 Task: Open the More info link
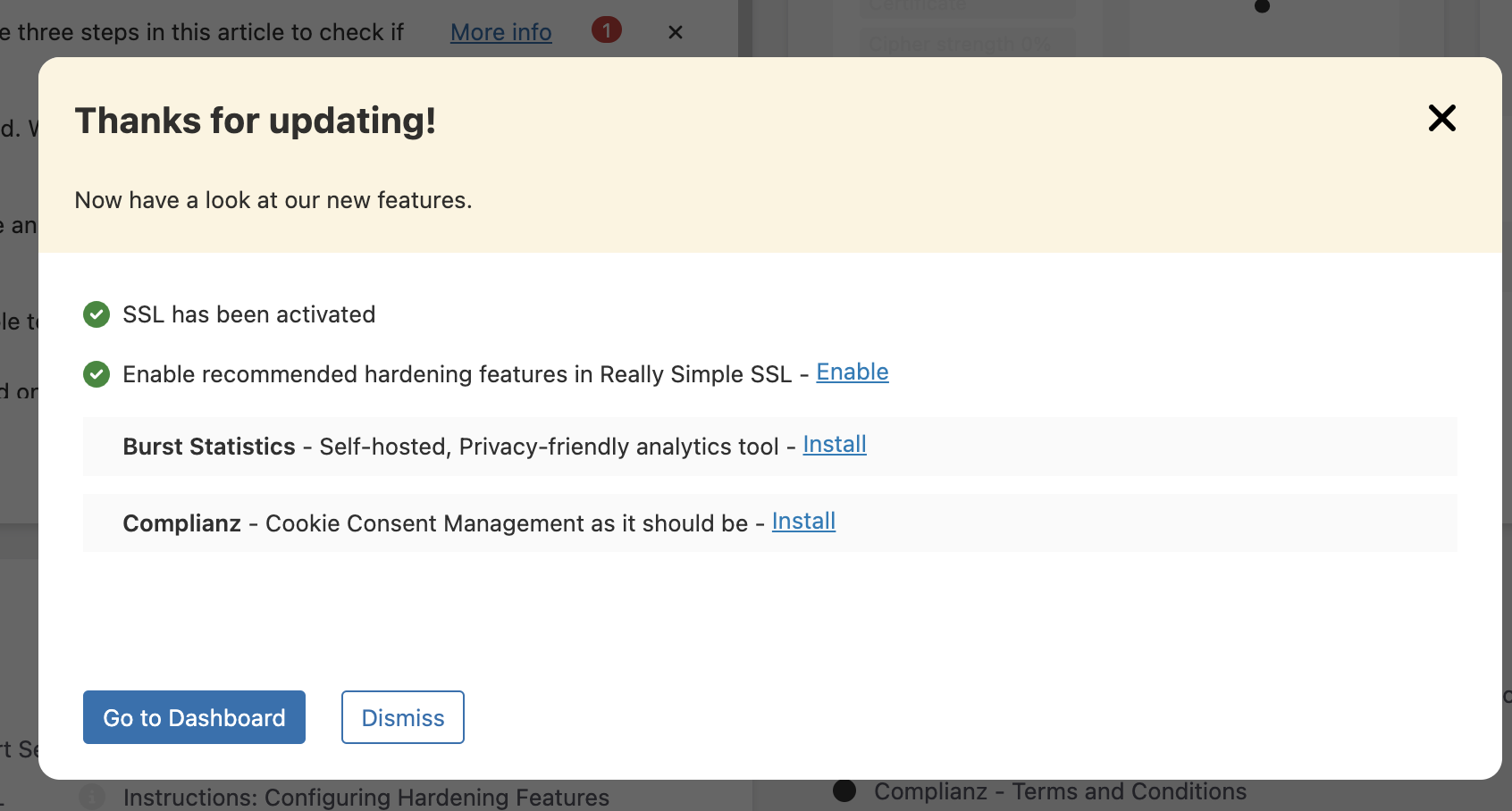(x=500, y=32)
